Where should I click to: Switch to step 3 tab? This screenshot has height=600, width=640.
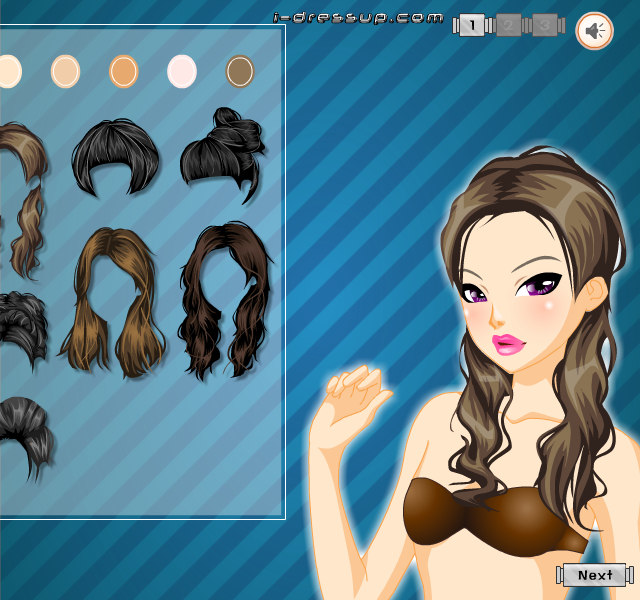coord(545,25)
